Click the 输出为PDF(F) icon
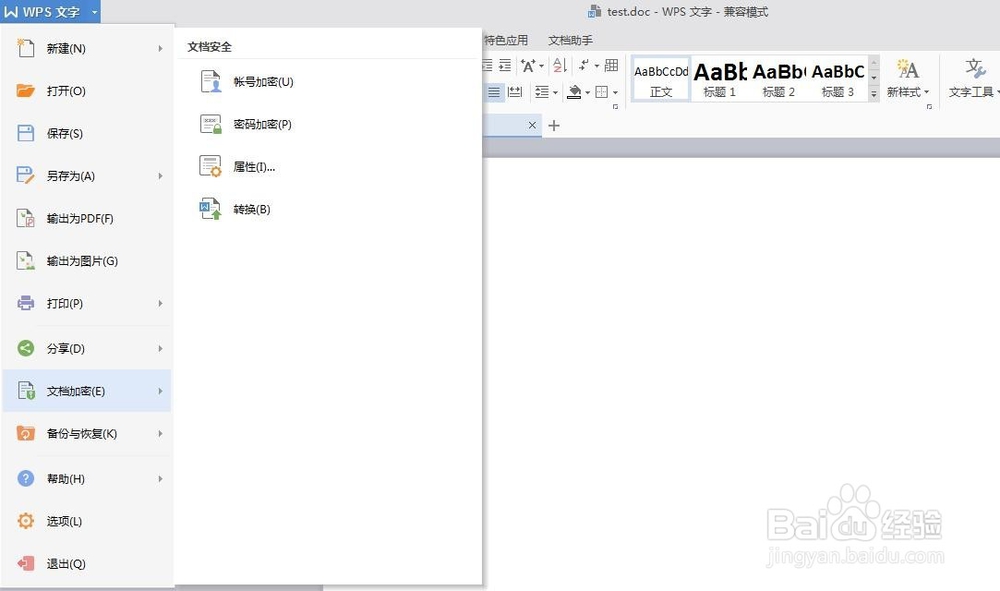The image size is (1000, 591). click(26, 218)
